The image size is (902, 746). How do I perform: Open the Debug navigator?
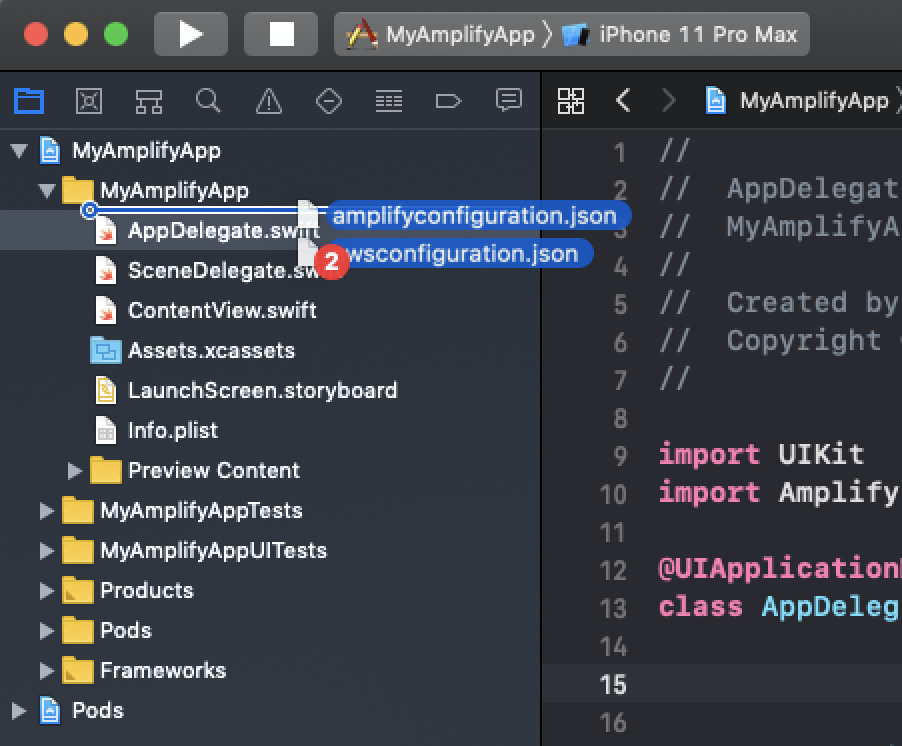pyautogui.click(x=389, y=101)
